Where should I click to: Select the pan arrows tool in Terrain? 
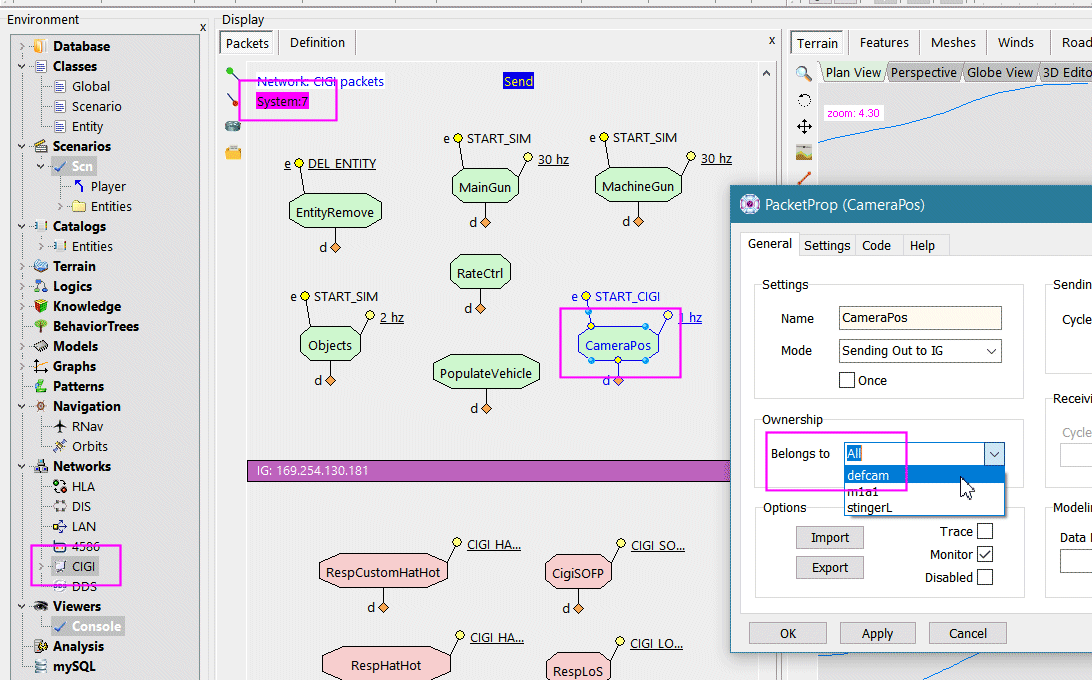tap(804, 126)
